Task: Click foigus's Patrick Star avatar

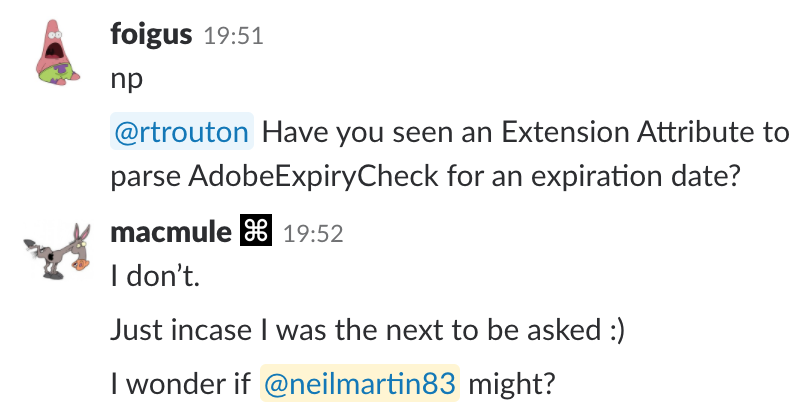Action: click(53, 54)
